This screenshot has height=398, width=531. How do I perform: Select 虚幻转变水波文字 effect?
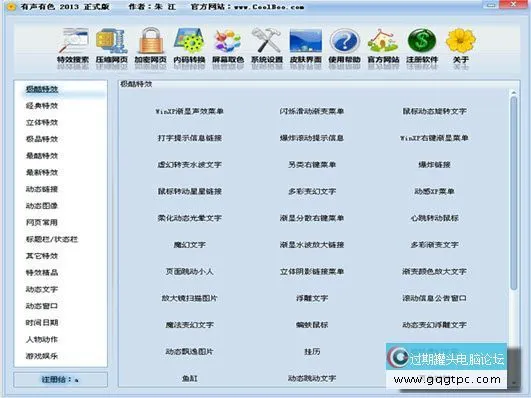coord(189,165)
